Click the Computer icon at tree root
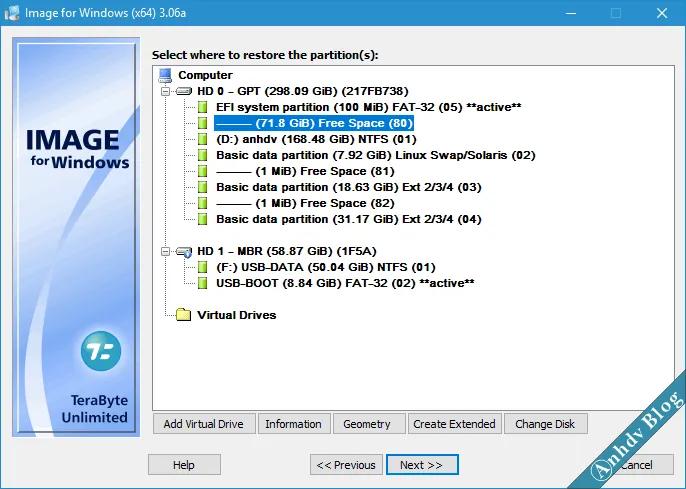Viewport: 686px width, 489px height. click(x=165, y=75)
